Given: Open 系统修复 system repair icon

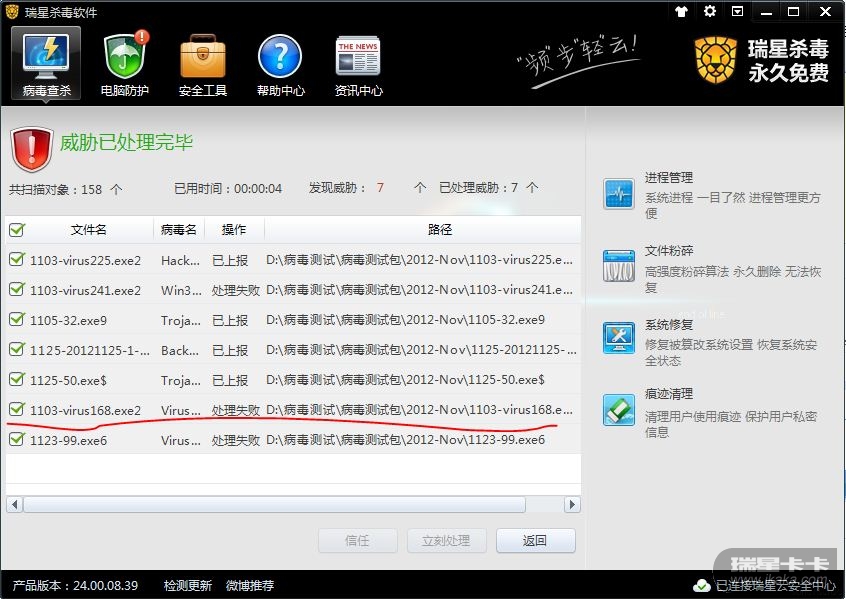Looking at the screenshot, I should click(x=619, y=337).
